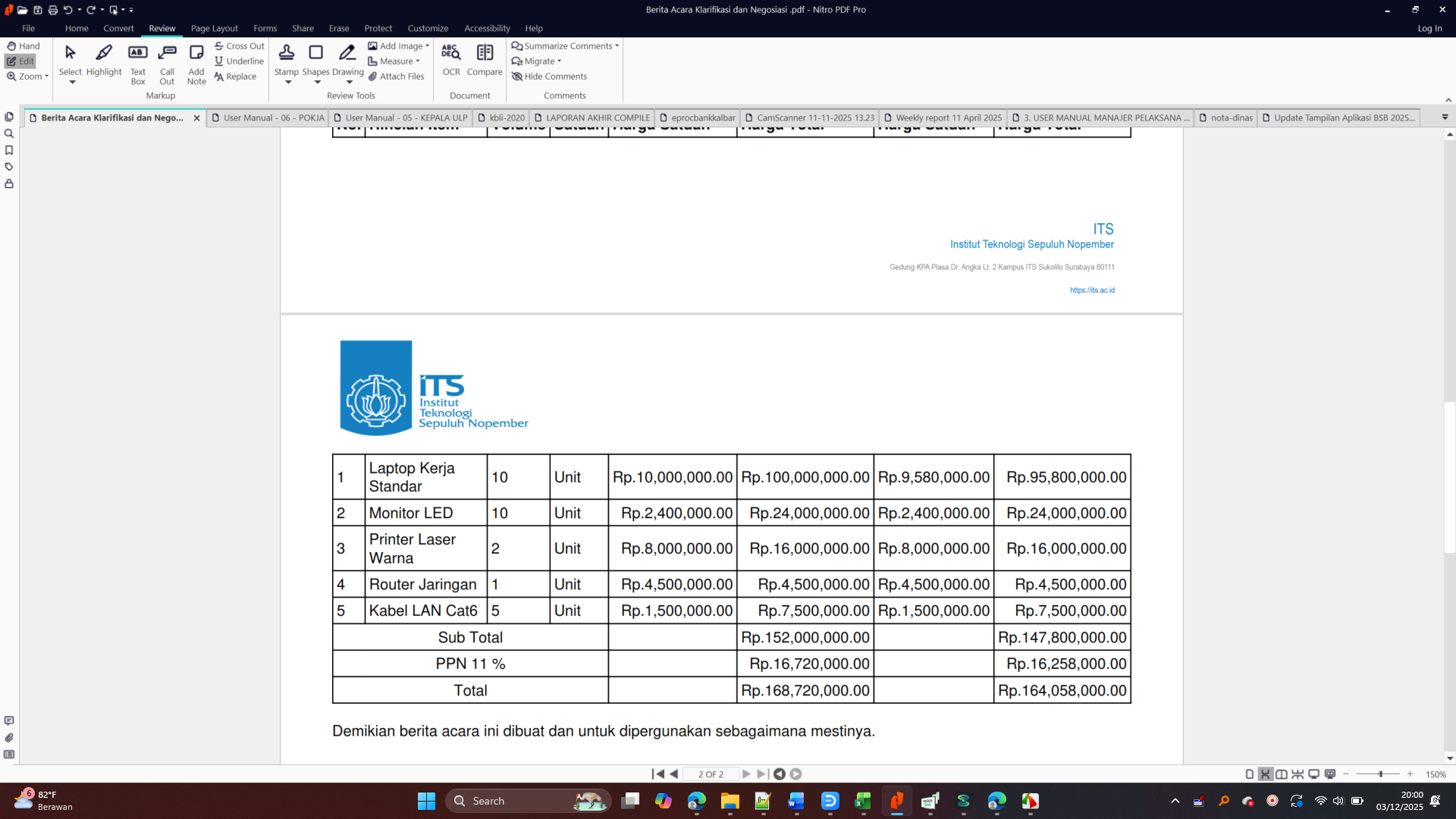Add a note with Add Note
The width and height of the screenshot is (1456, 819).
[196, 64]
